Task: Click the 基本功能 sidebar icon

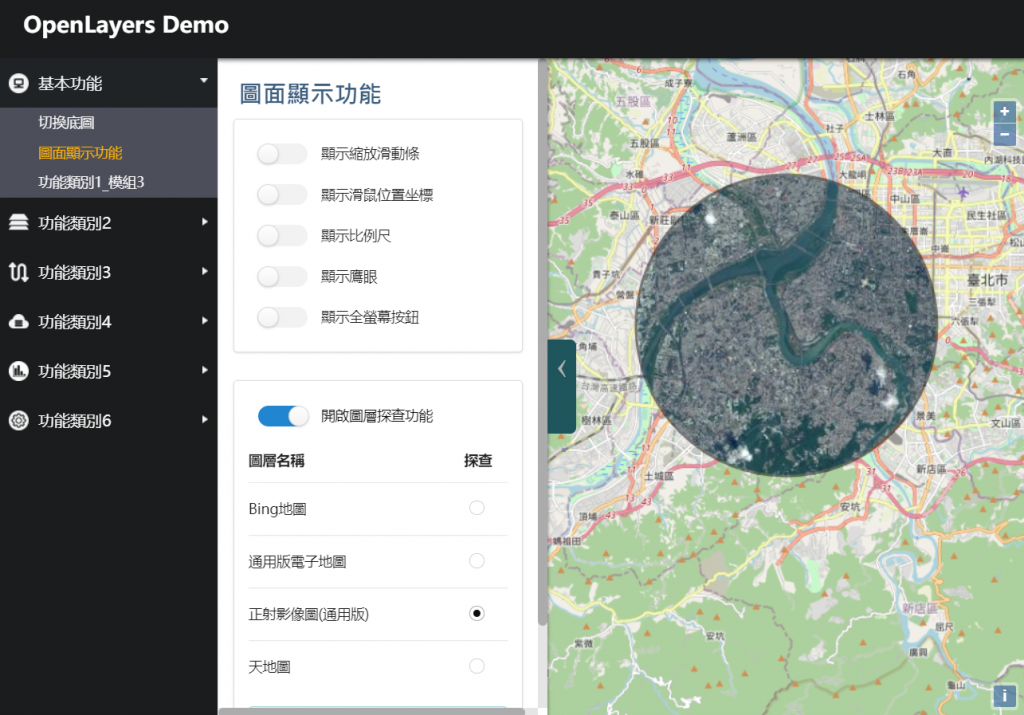Action: coord(18,83)
